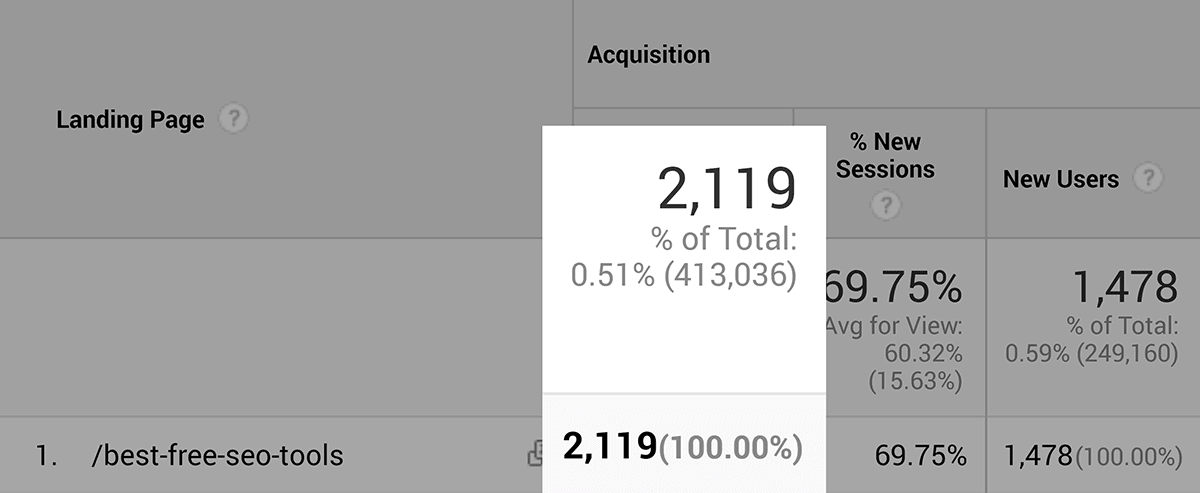Open /best-free-seo-tools page via the popout icon
Viewport: 1200px width, 493px height.
tap(534, 455)
